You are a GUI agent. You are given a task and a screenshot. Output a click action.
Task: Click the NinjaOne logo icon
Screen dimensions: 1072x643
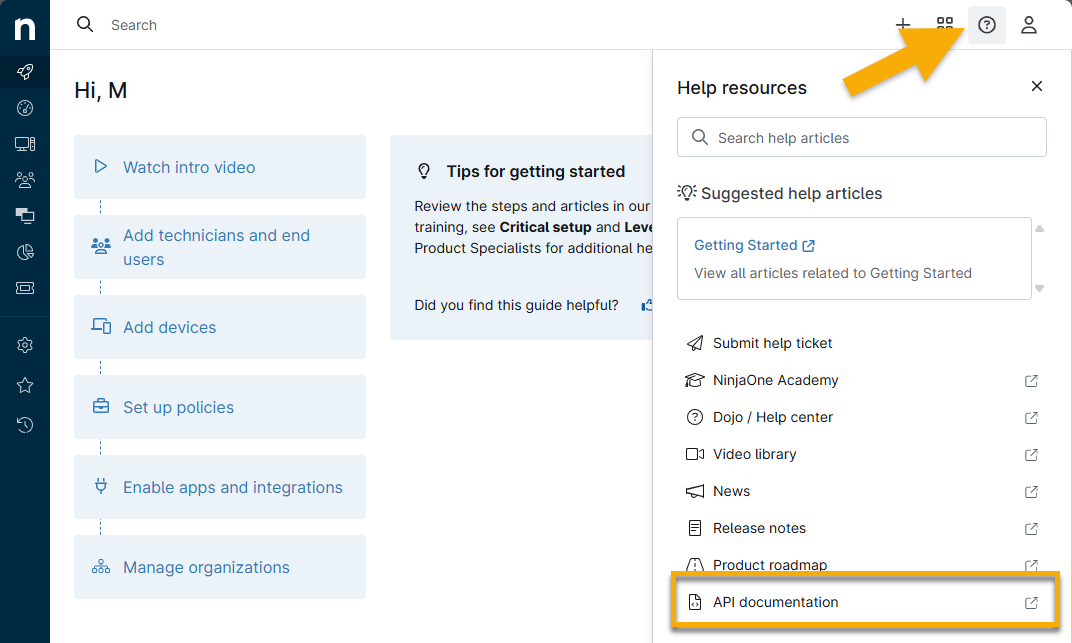[x=25, y=28]
